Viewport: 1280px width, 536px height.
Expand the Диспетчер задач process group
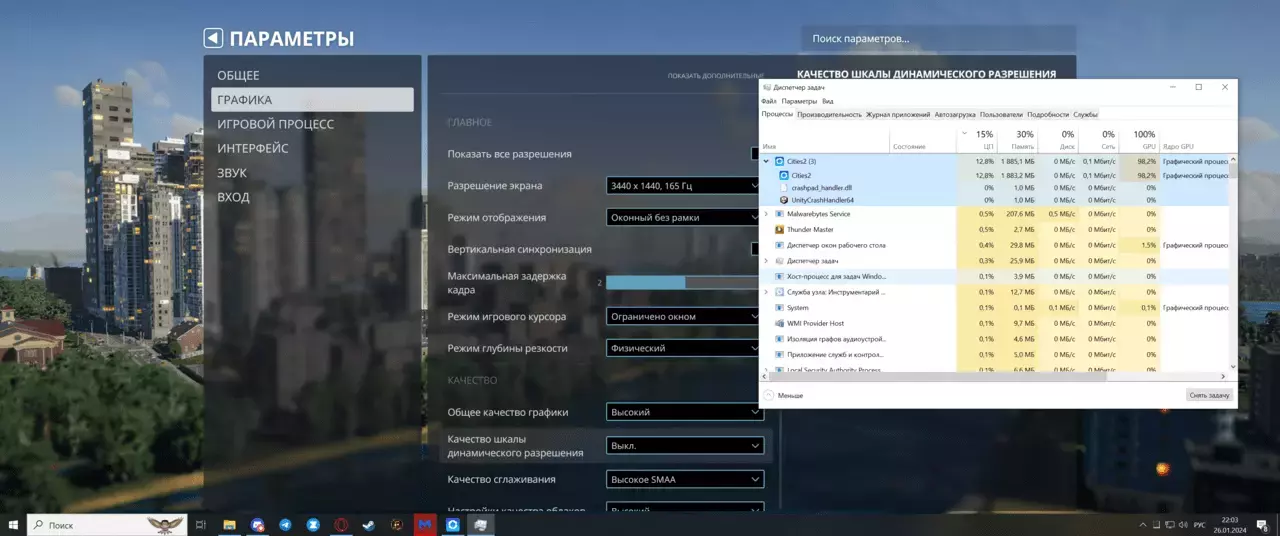click(x=767, y=261)
